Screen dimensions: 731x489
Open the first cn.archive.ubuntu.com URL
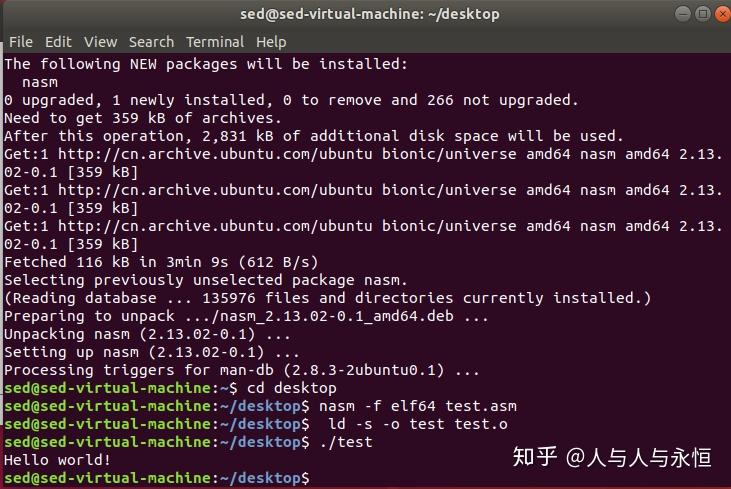(215, 154)
